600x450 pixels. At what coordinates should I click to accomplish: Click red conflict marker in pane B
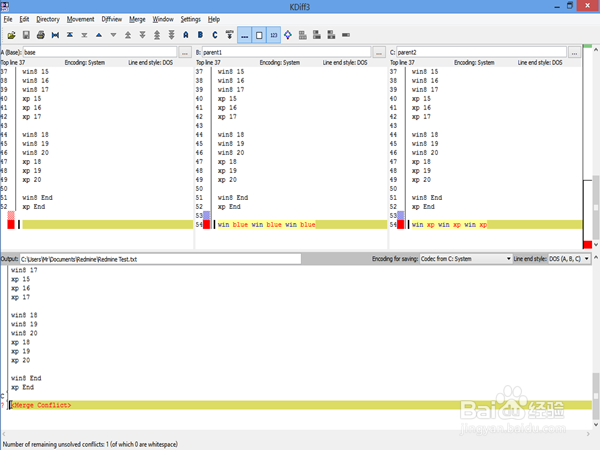point(207,225)
